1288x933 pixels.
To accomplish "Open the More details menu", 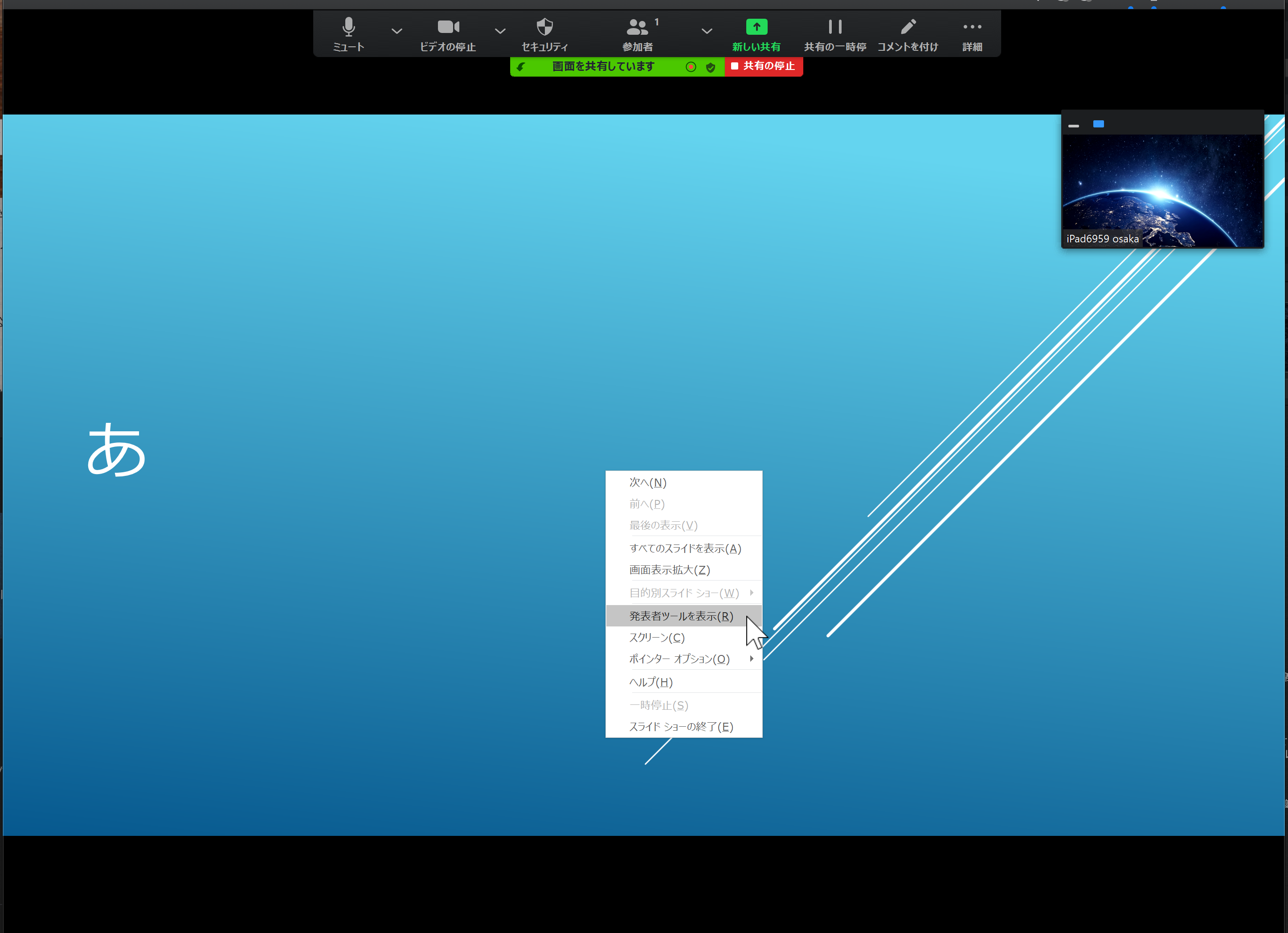I will [x=972, y=34].
